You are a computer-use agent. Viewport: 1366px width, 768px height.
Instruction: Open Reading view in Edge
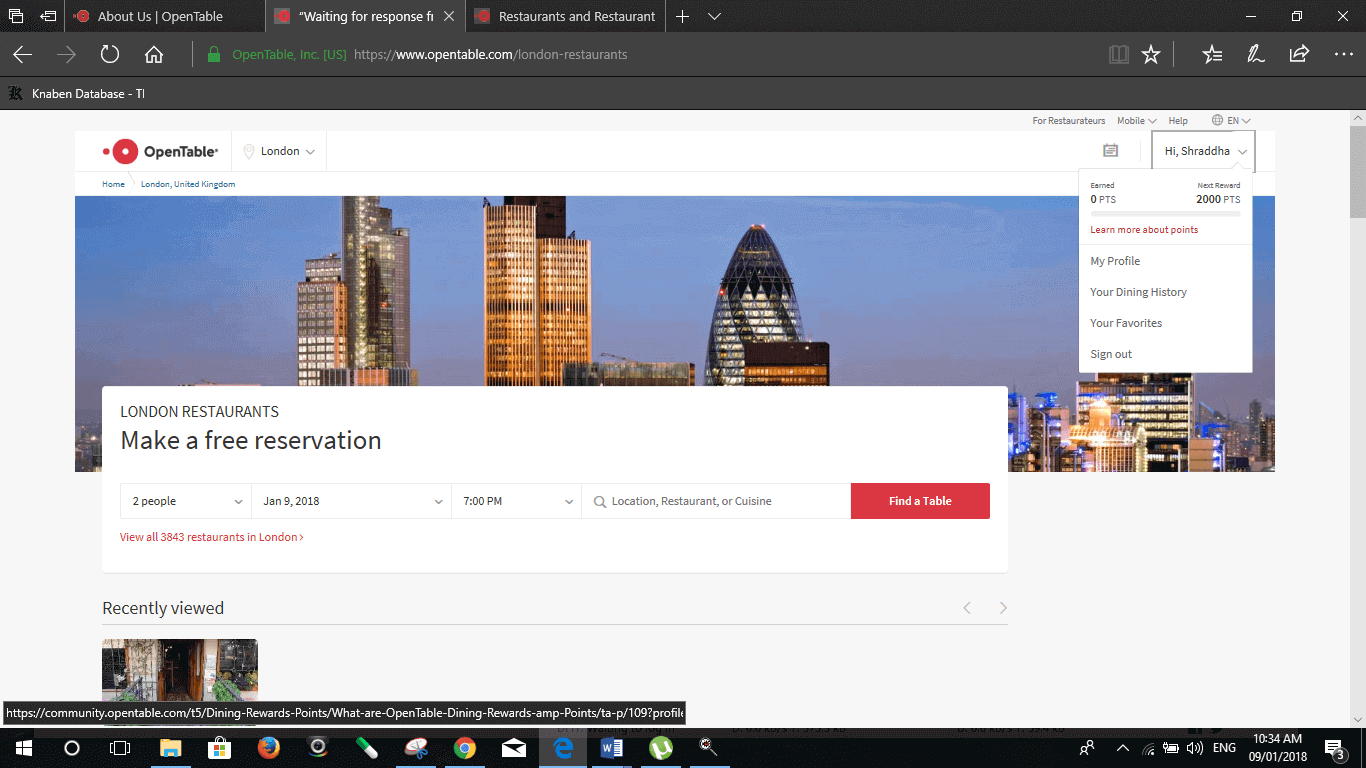pos(1119,55)
